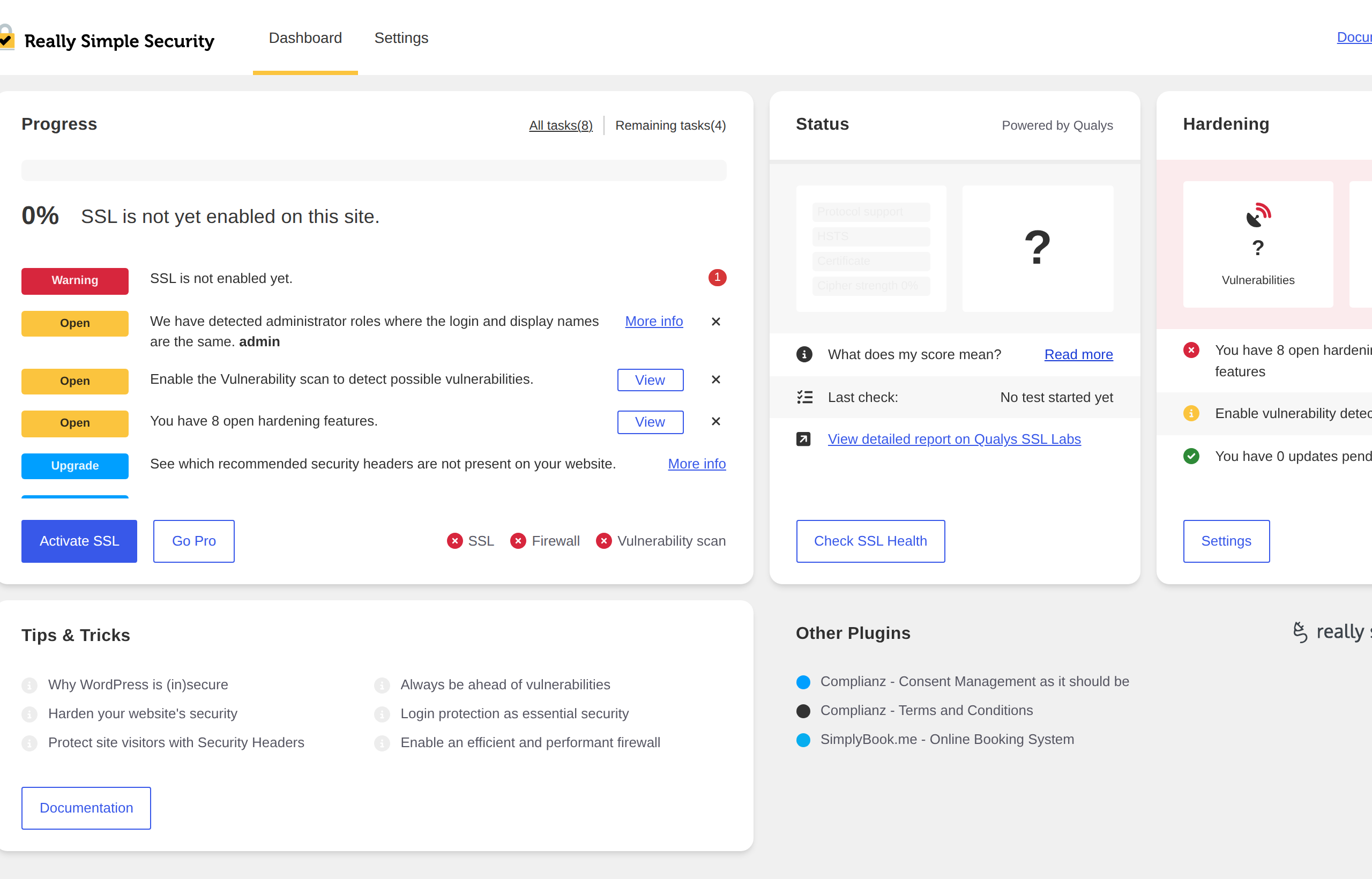
Task: Click yellow info icon beside Enable vulnerability detection
Action: (1191, 413)
